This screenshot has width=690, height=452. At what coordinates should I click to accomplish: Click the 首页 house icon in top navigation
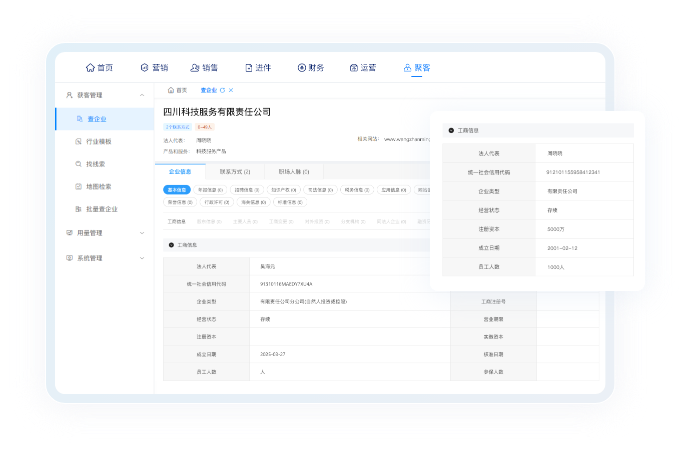[x=90, y=68]
